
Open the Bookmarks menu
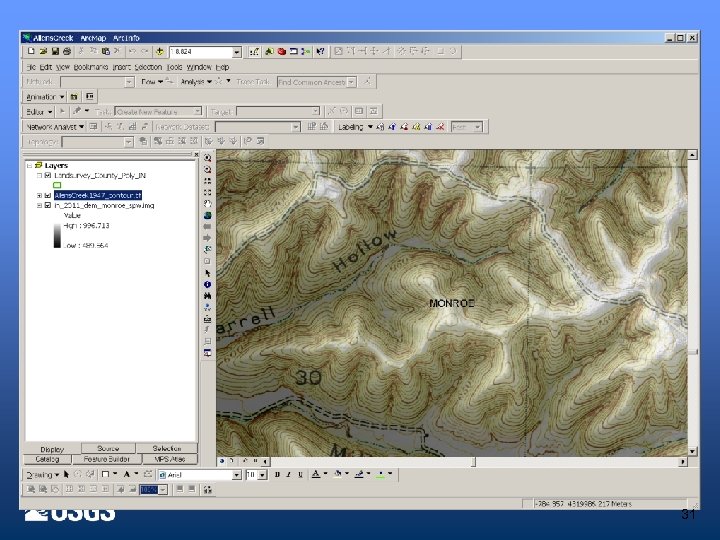tap(91, 67)
